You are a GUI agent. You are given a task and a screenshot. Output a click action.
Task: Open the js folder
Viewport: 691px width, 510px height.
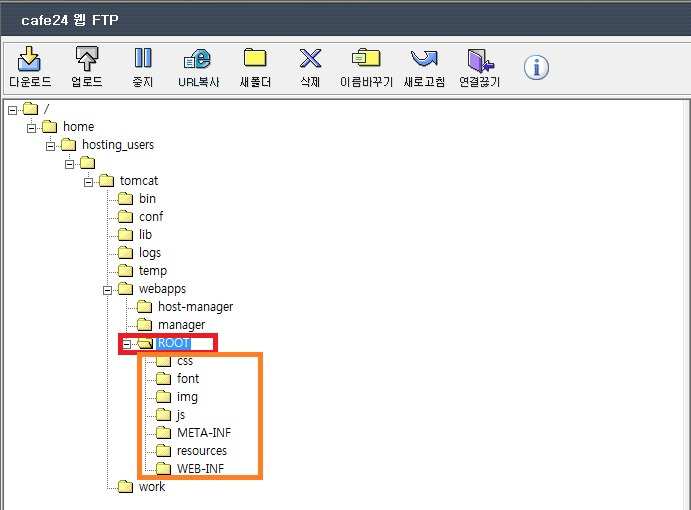point(181,415)
